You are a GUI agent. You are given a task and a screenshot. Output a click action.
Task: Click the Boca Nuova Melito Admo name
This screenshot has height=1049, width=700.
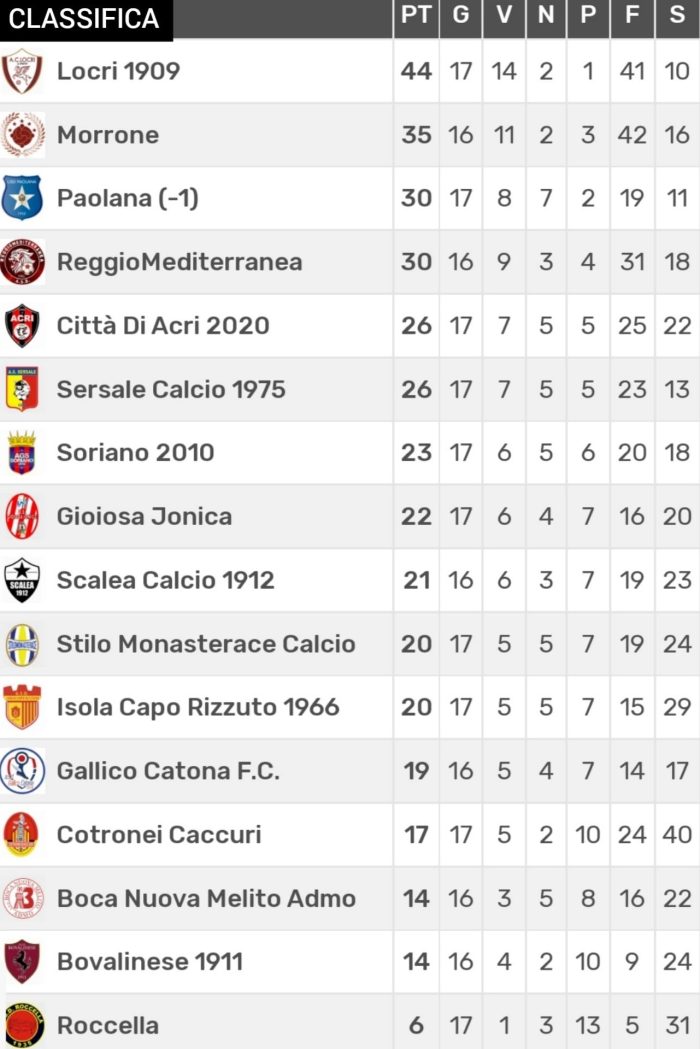pos(206,898)
